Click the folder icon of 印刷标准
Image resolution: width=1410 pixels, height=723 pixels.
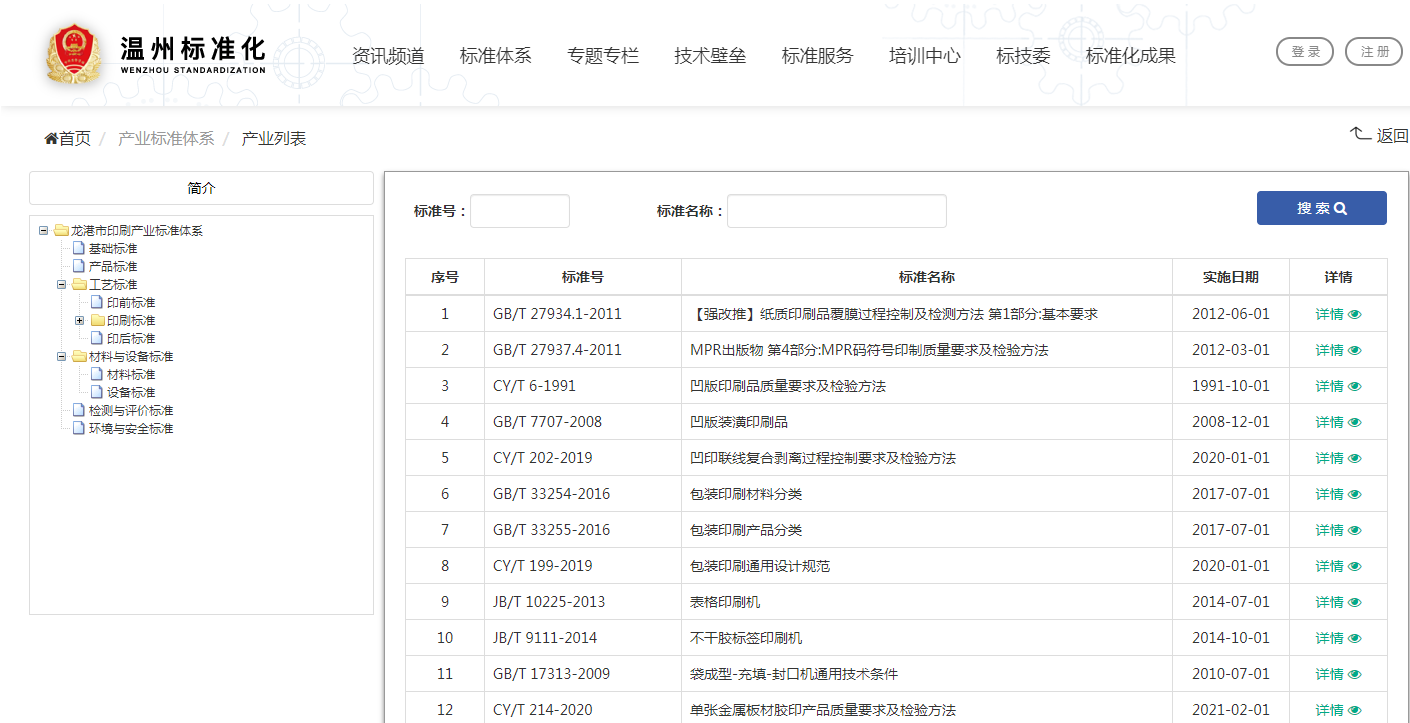(97, 321)
